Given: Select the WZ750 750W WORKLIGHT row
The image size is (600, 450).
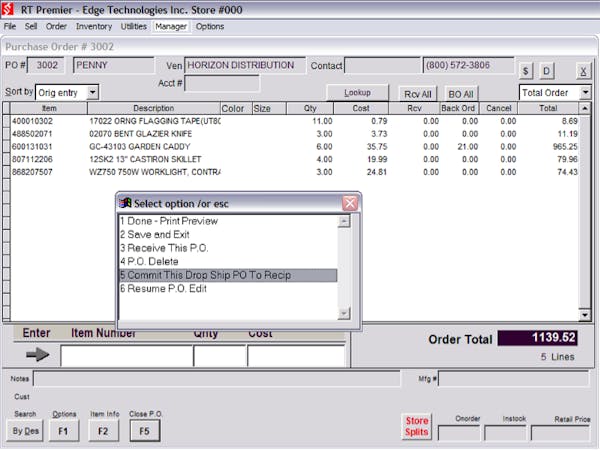Looking at the screenshot, I should click(294, 172).
